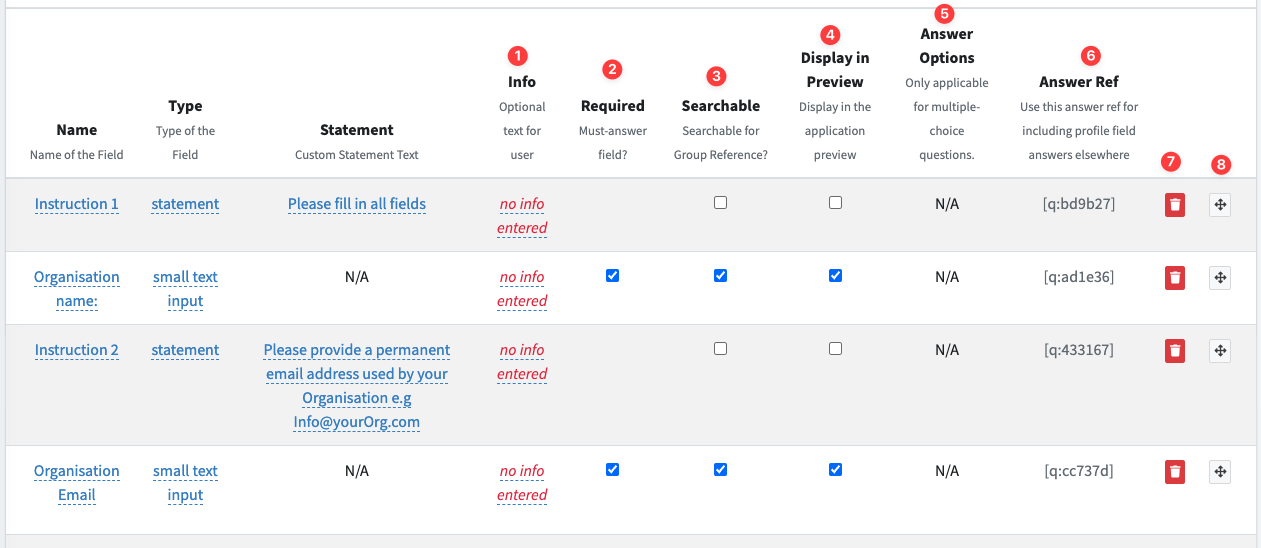Viewport: 1261px width, 548px height.
Task: Edit the Instruction 1 field name
Action: coord(77,204)
